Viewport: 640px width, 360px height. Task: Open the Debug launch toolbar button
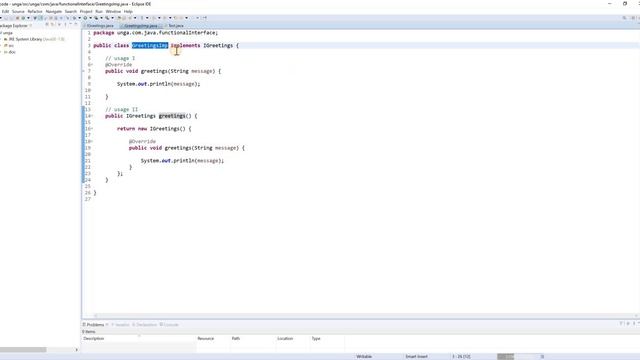tap(74, 18)
